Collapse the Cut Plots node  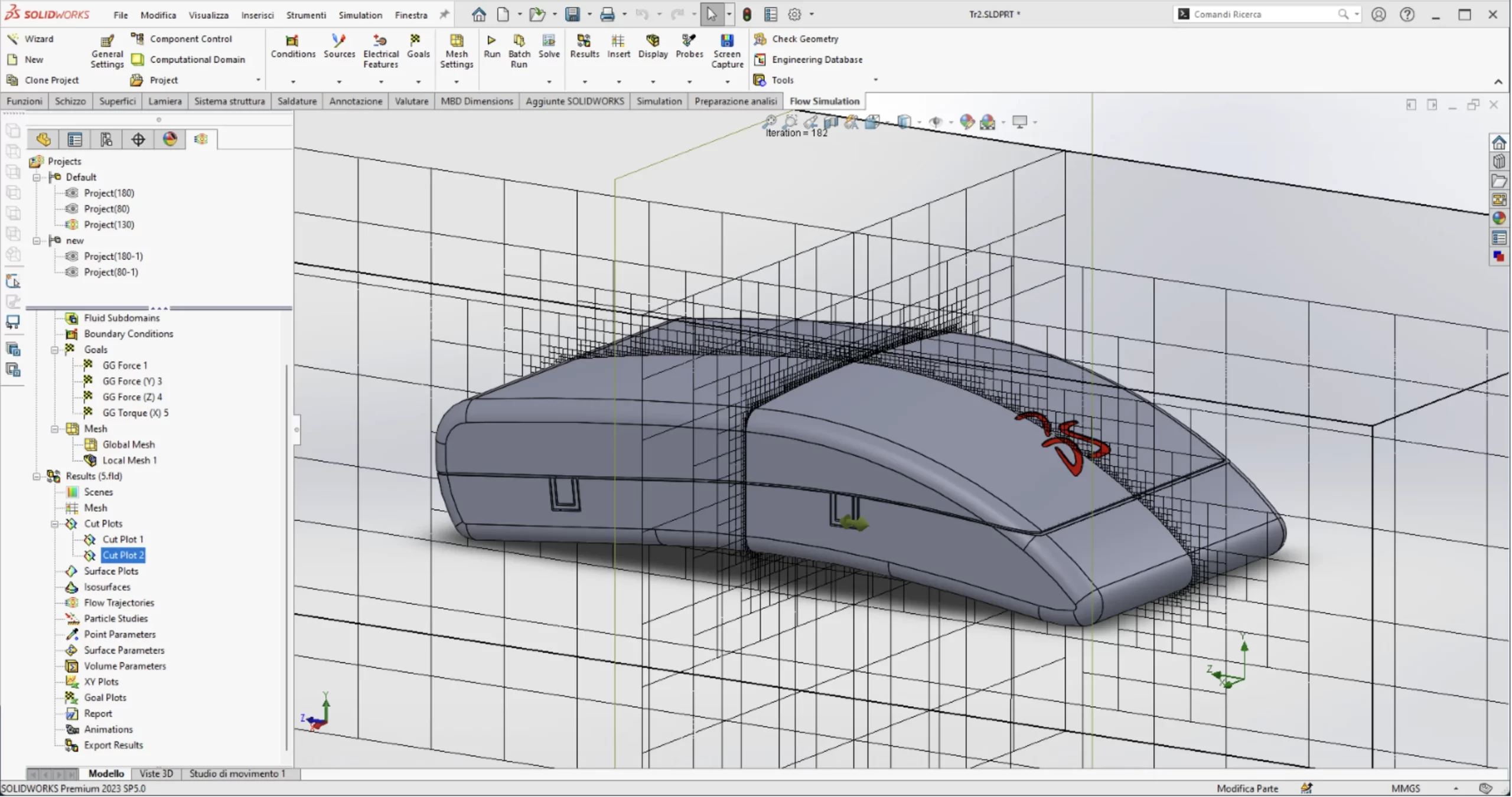pyautogui.click(x=55, y=524)
